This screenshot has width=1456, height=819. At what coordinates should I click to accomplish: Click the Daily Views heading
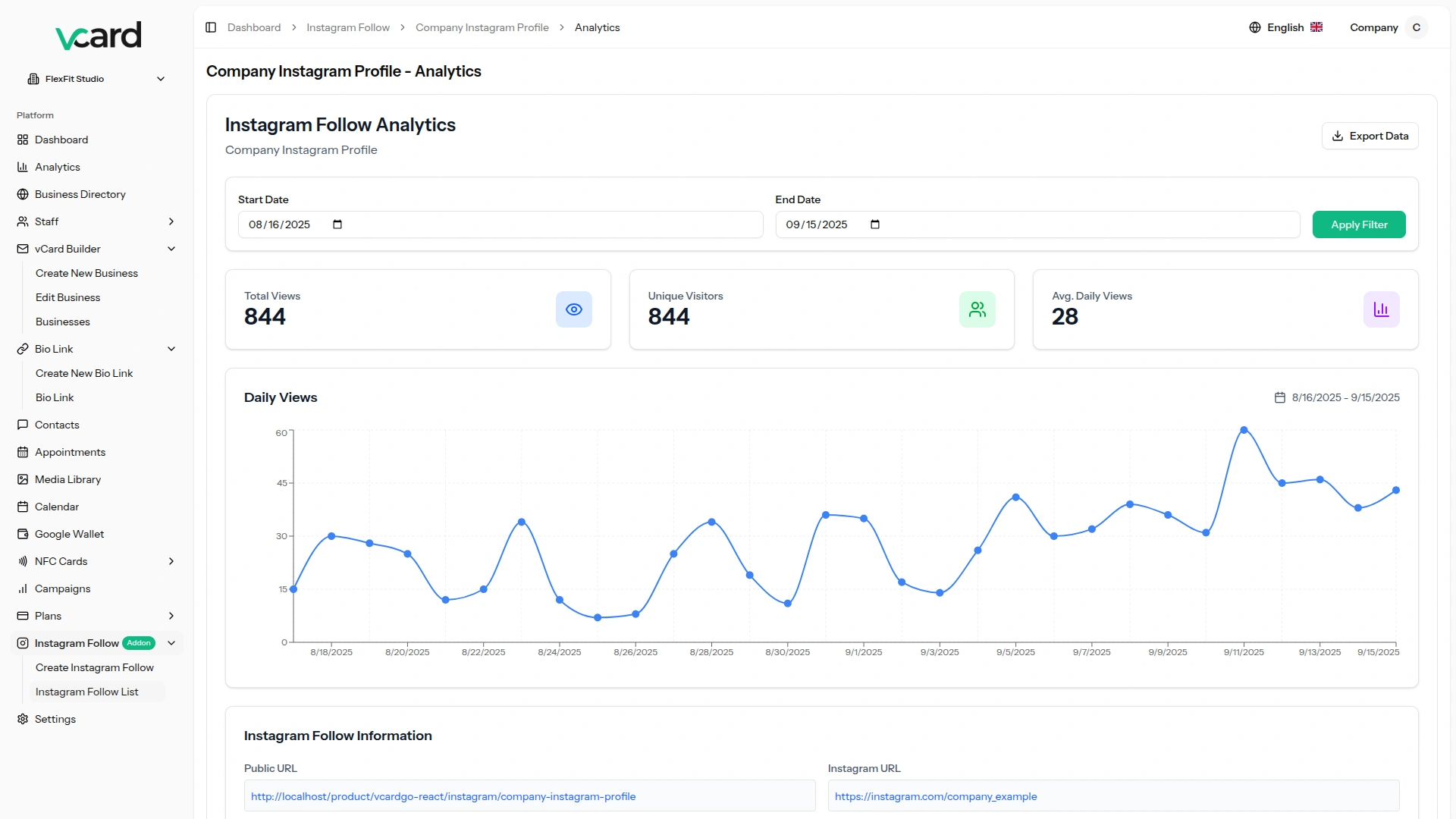point(281,397)
